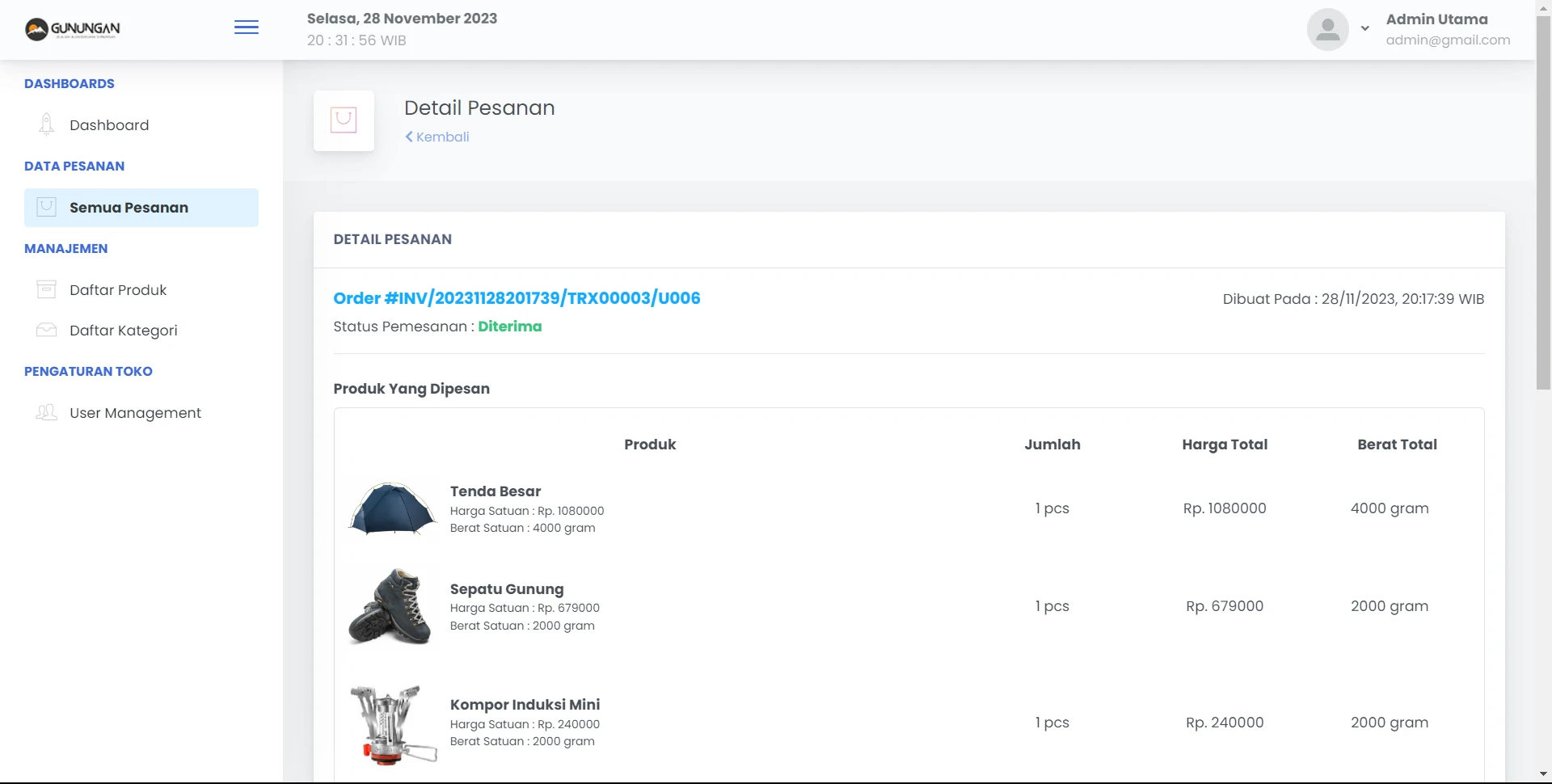Image resolution: width=1552 pixels, height=784 pixels.
Task: Click the Kembali back link
Action: (x=437, y=137)
